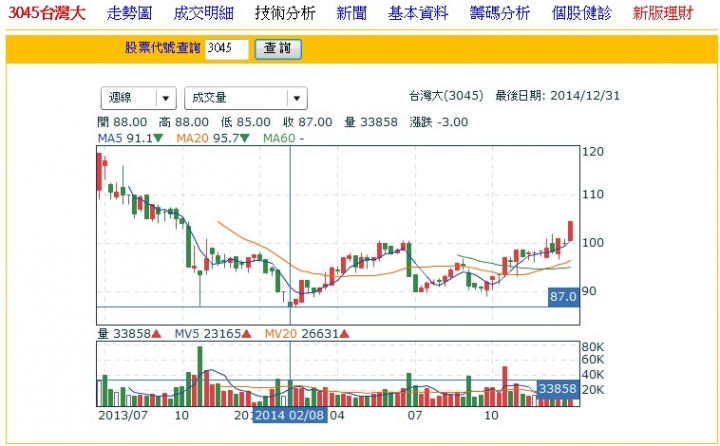This screenshot has height=446, width=720.
Task: Click the 股票代號查詢 label
Action: pos(163,48)
